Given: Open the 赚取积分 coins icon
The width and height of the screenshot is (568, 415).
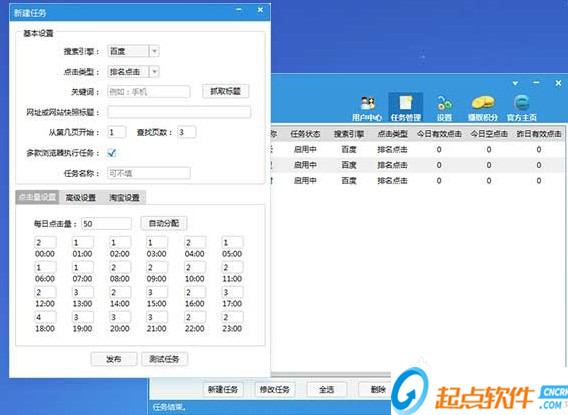Looking at the screenshot, I should (483, 108).
